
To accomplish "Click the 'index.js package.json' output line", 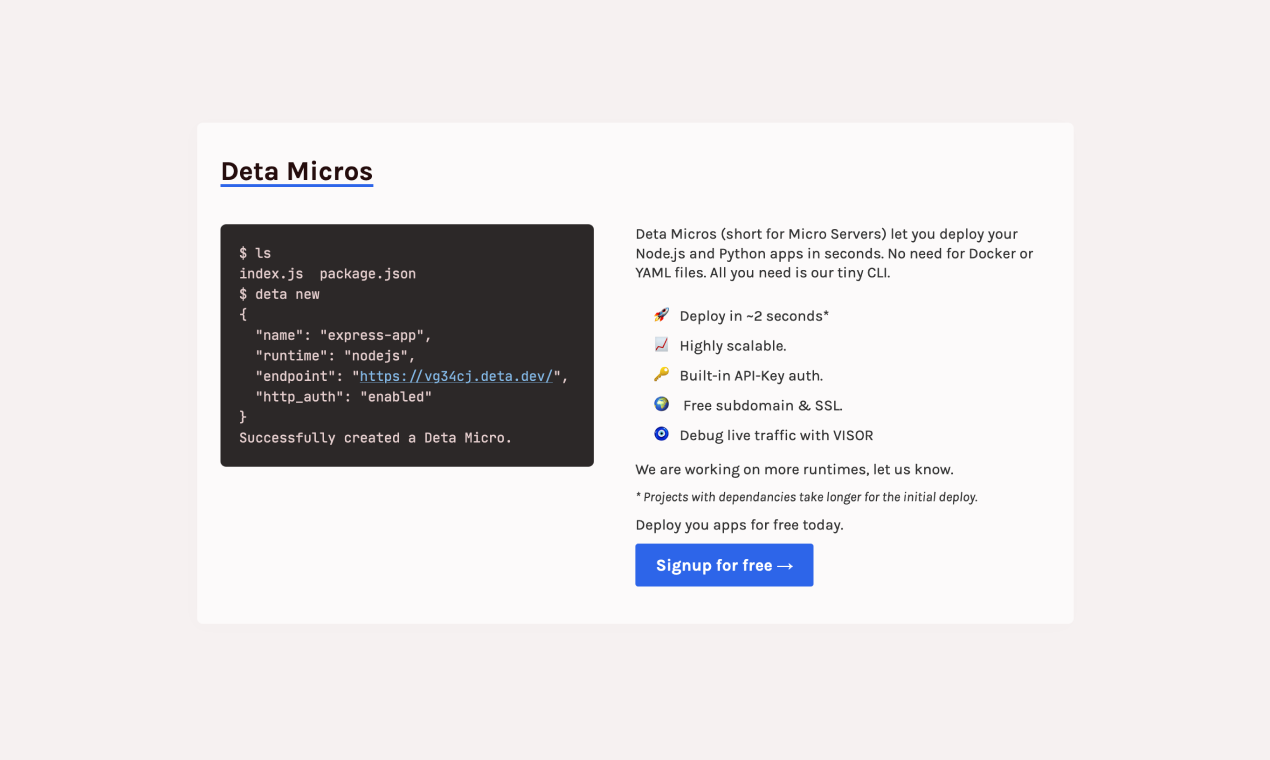I will (x=327, y=273).
